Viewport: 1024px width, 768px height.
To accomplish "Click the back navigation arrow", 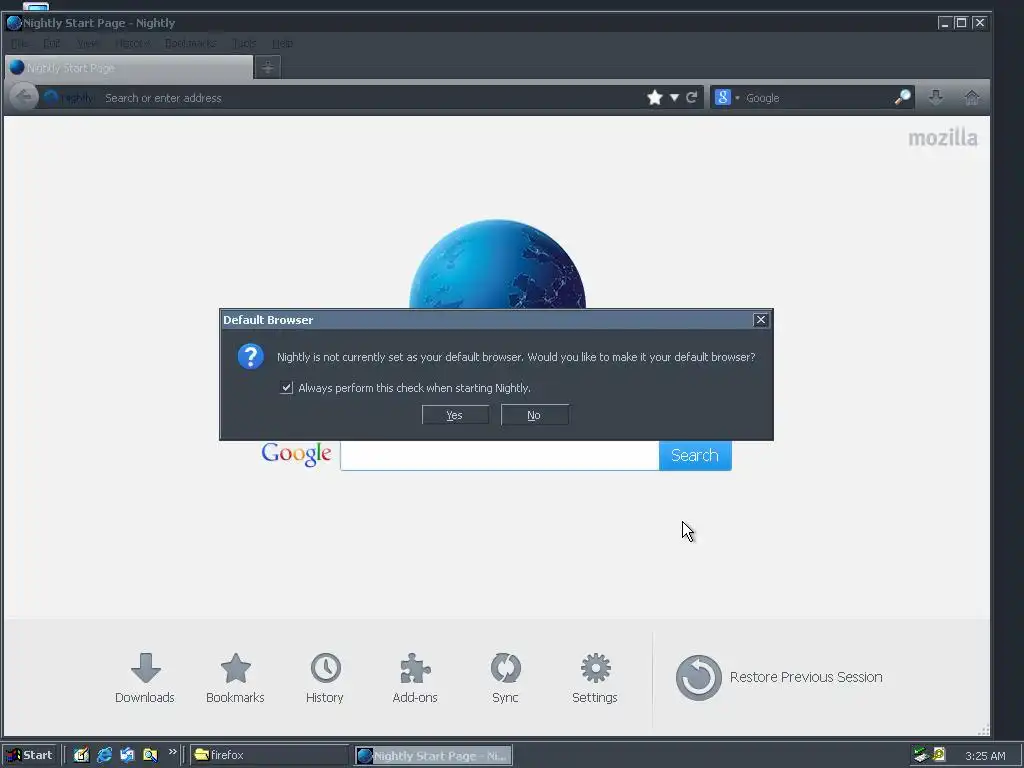I will pos(24,97).
